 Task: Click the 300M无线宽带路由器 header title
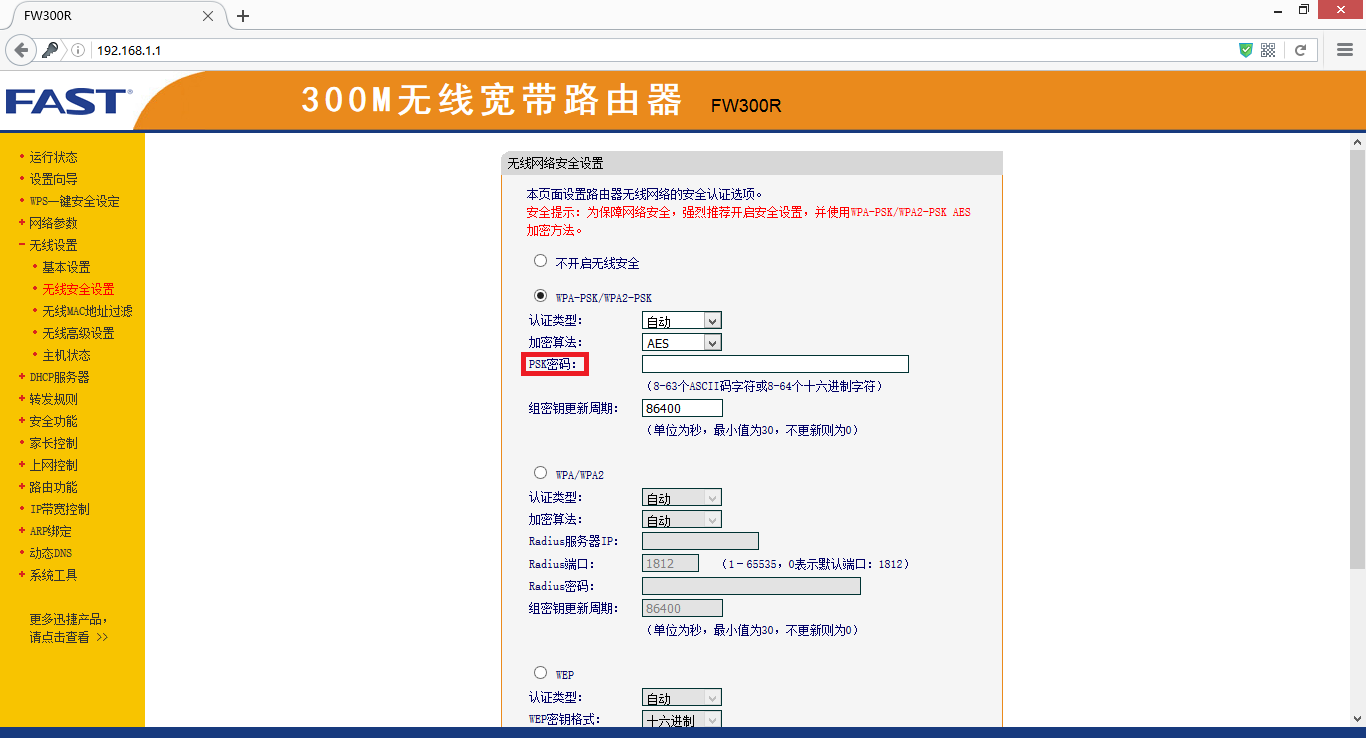point(493,101)
